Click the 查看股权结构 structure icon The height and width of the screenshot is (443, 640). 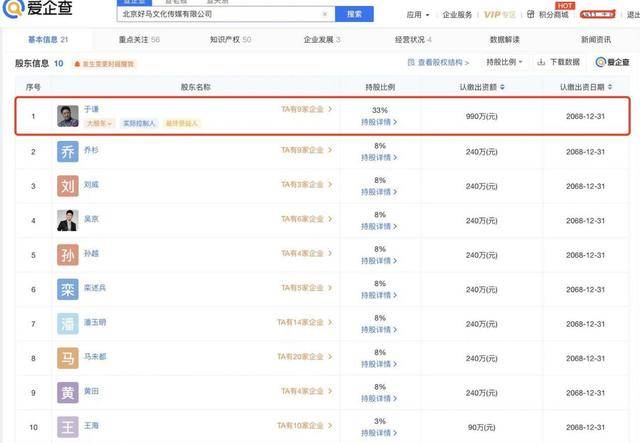pos(411,62)
